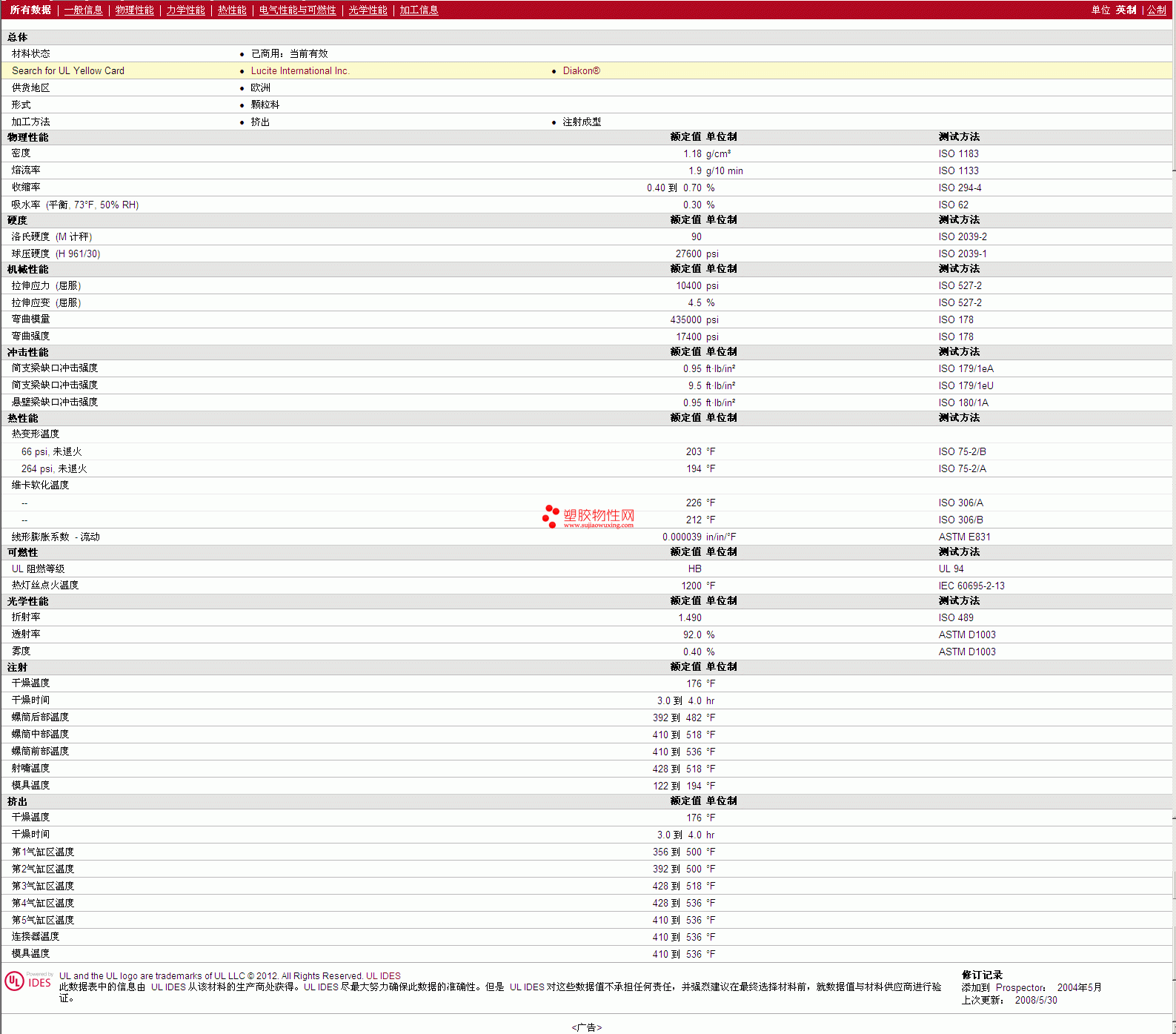
Task: Click the 供货地区 row label
Action: (x=31, y=87)
